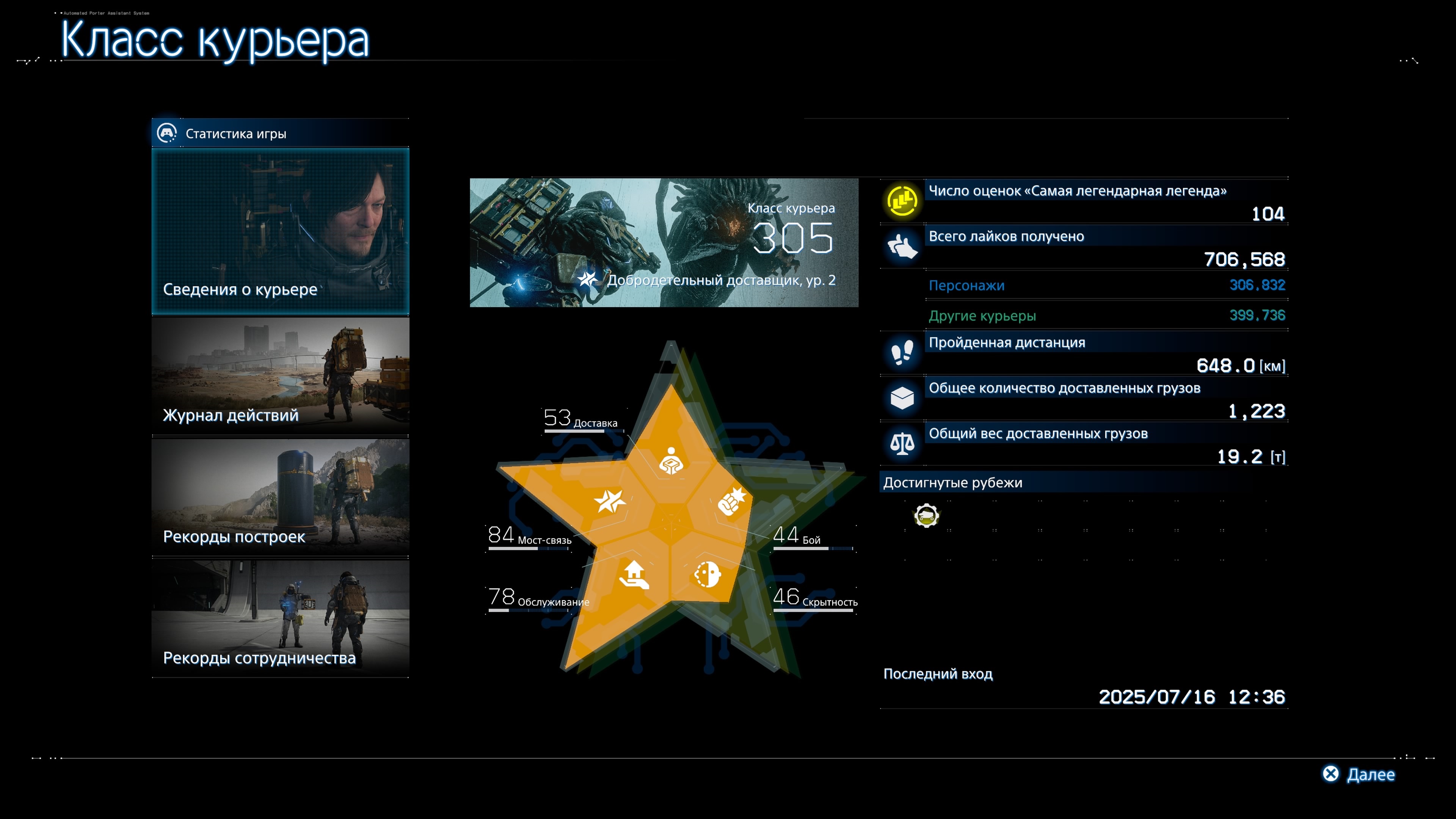Click the weight scales icon
Image resolution: width=1456 pixels, height=819 pixels.
902,444
